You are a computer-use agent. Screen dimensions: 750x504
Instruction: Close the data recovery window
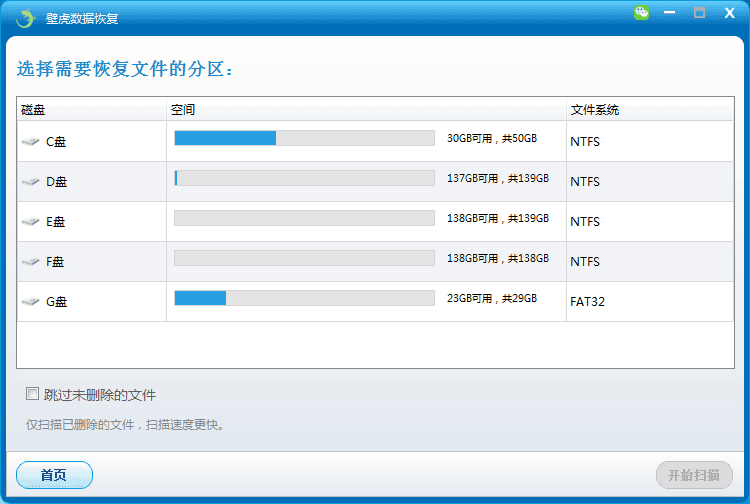tap(729, 13)
